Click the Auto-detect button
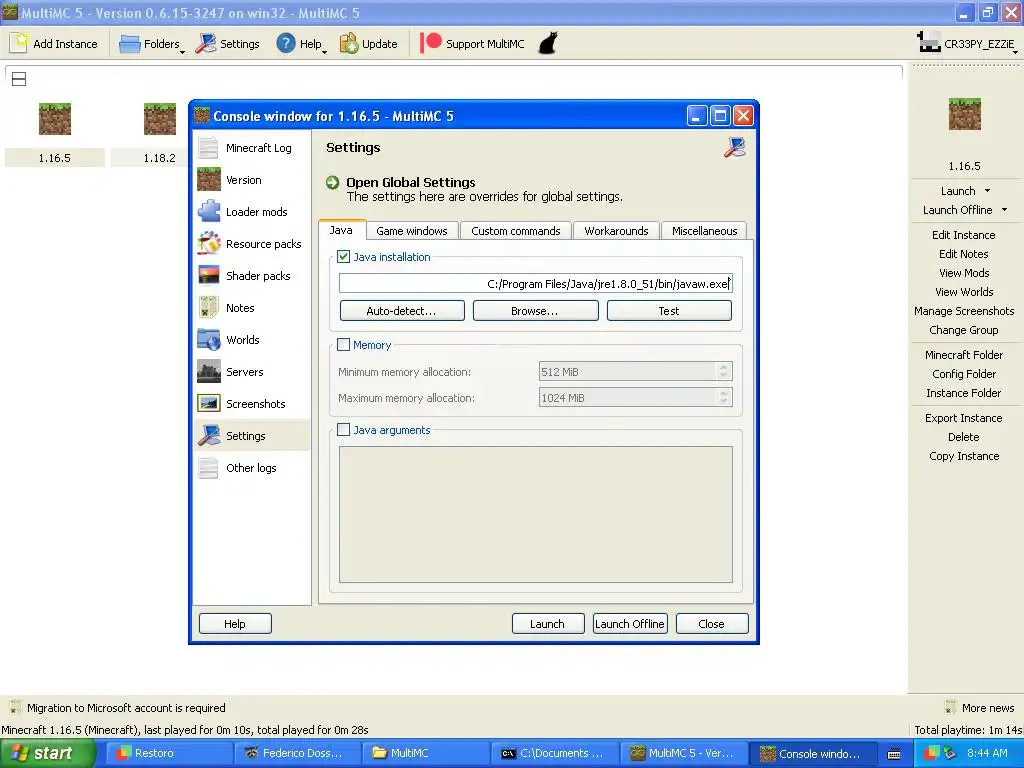The width and height of the screenshot is (1024, 768). 402,311
